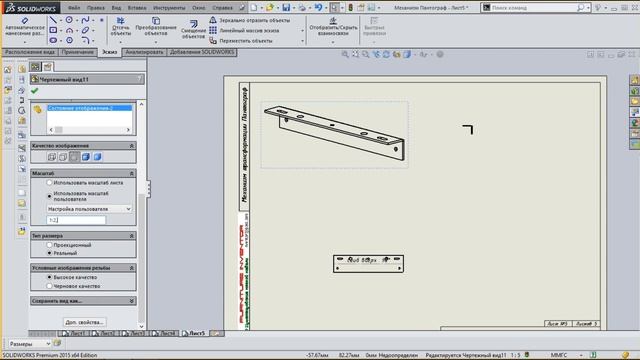Collapse 'Условные изображения резьбы' section
The height and width of the screenshot is (360, 640).
[x=131, y=268]
